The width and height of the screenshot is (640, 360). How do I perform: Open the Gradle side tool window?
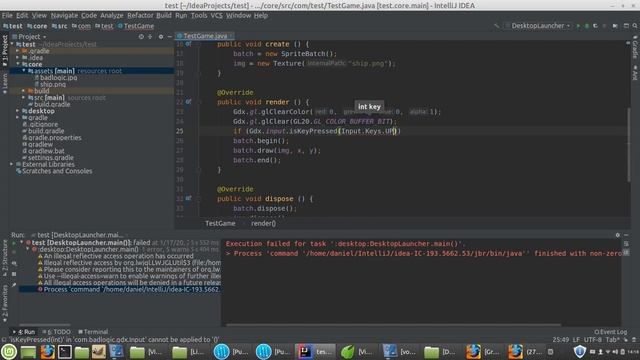pyautogui.click(x=635, y=47)
